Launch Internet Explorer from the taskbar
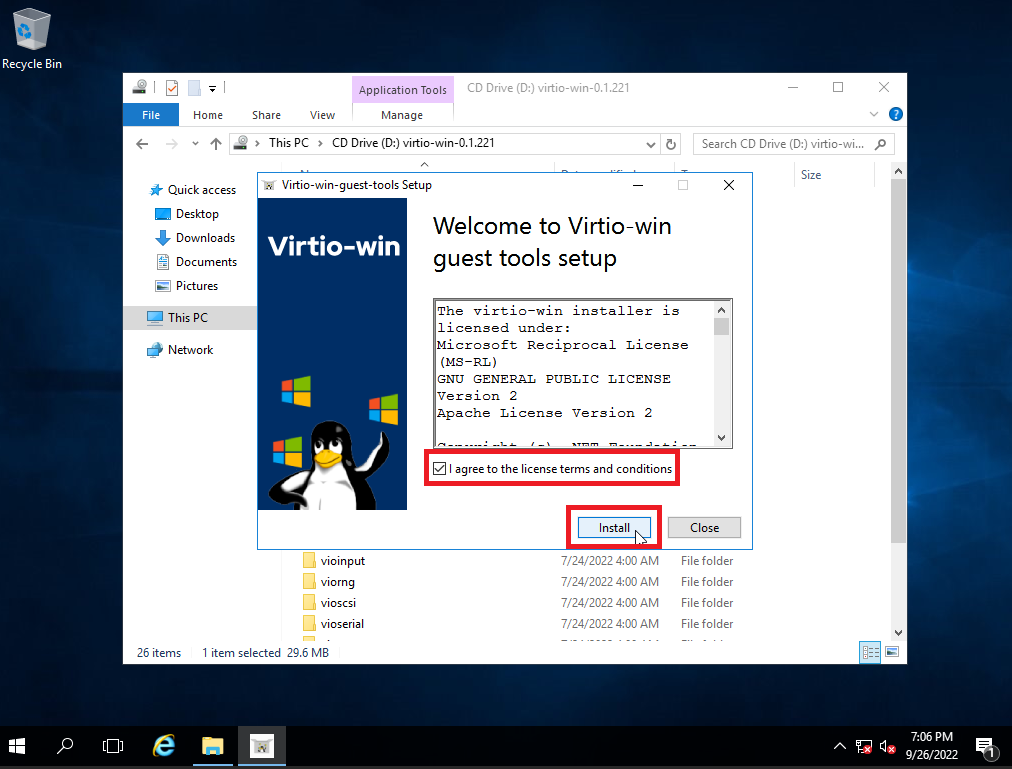The height and width of the screenshot is (769, 1012). [164, 746]
